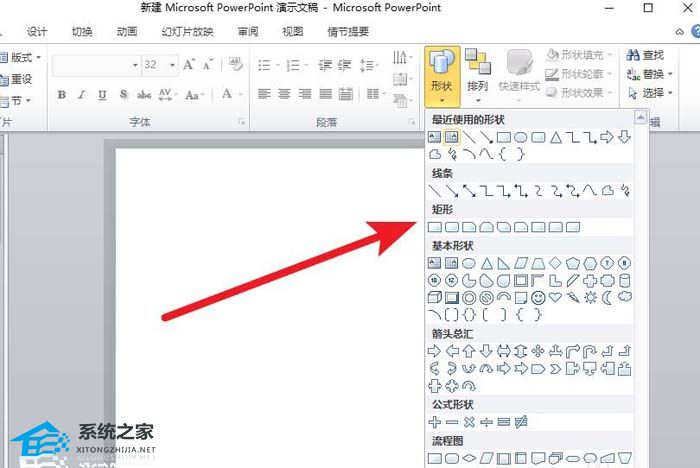This screenshot has height=468, width=700.
Task: Open the 视图 tab
Action: click(293, 32)
